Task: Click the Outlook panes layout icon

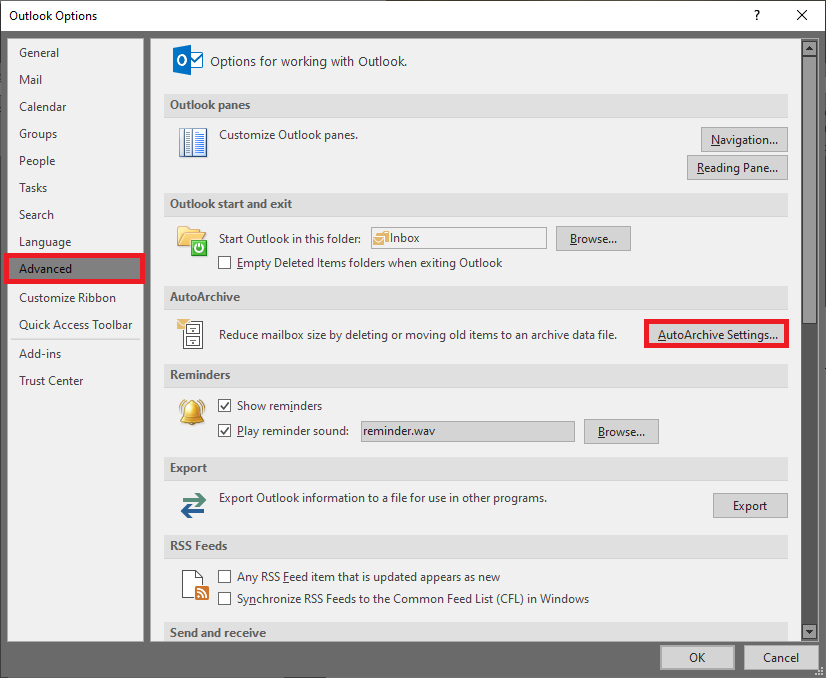Action: (193, 143)
